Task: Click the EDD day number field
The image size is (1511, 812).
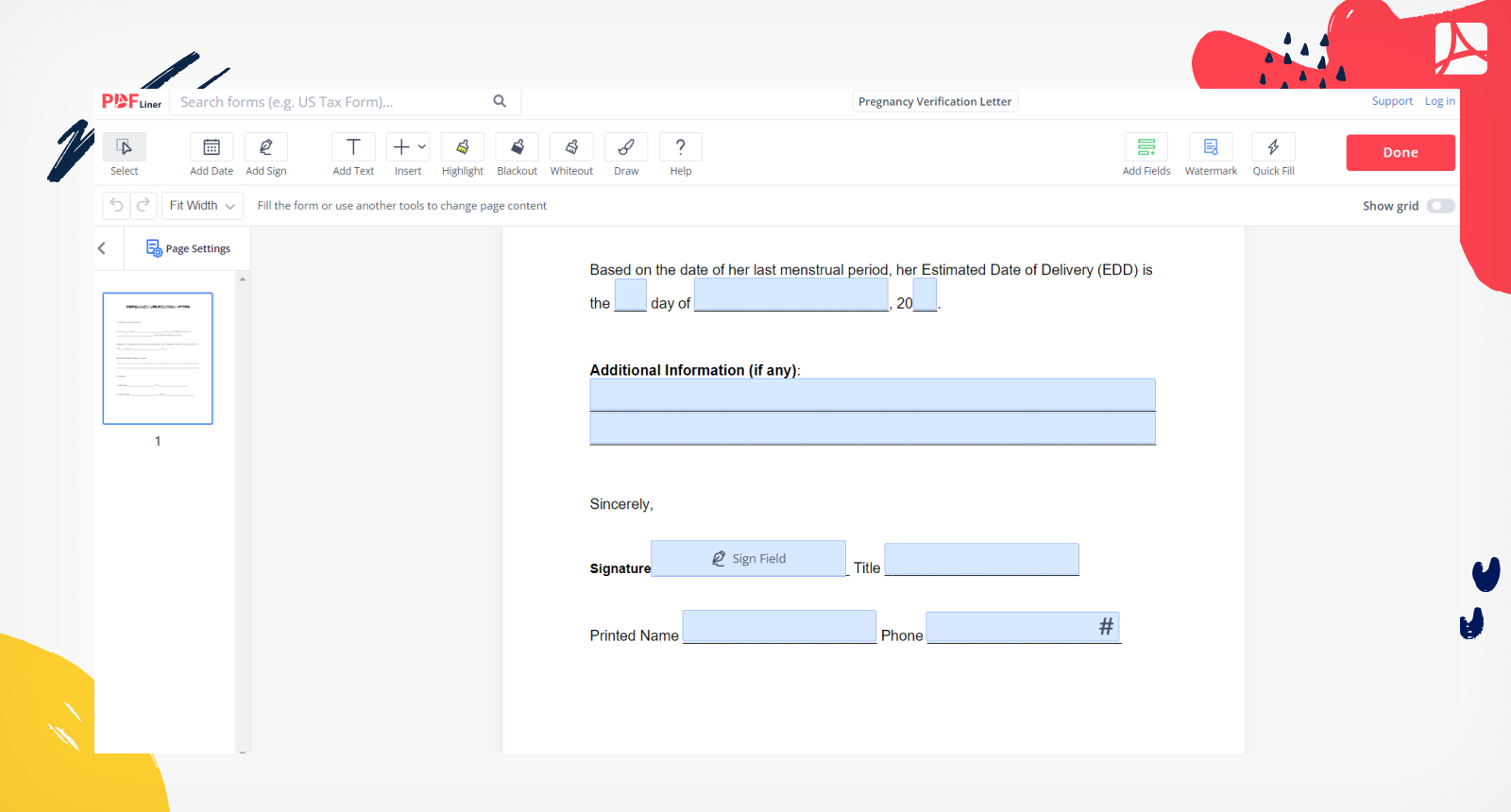Action: (x=630, y=295)
